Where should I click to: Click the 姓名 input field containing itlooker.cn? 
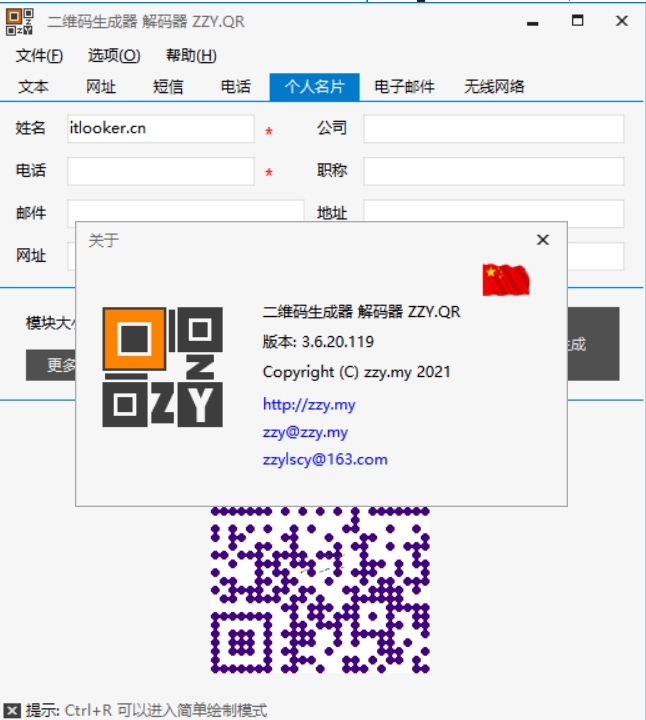click(161, 129)
